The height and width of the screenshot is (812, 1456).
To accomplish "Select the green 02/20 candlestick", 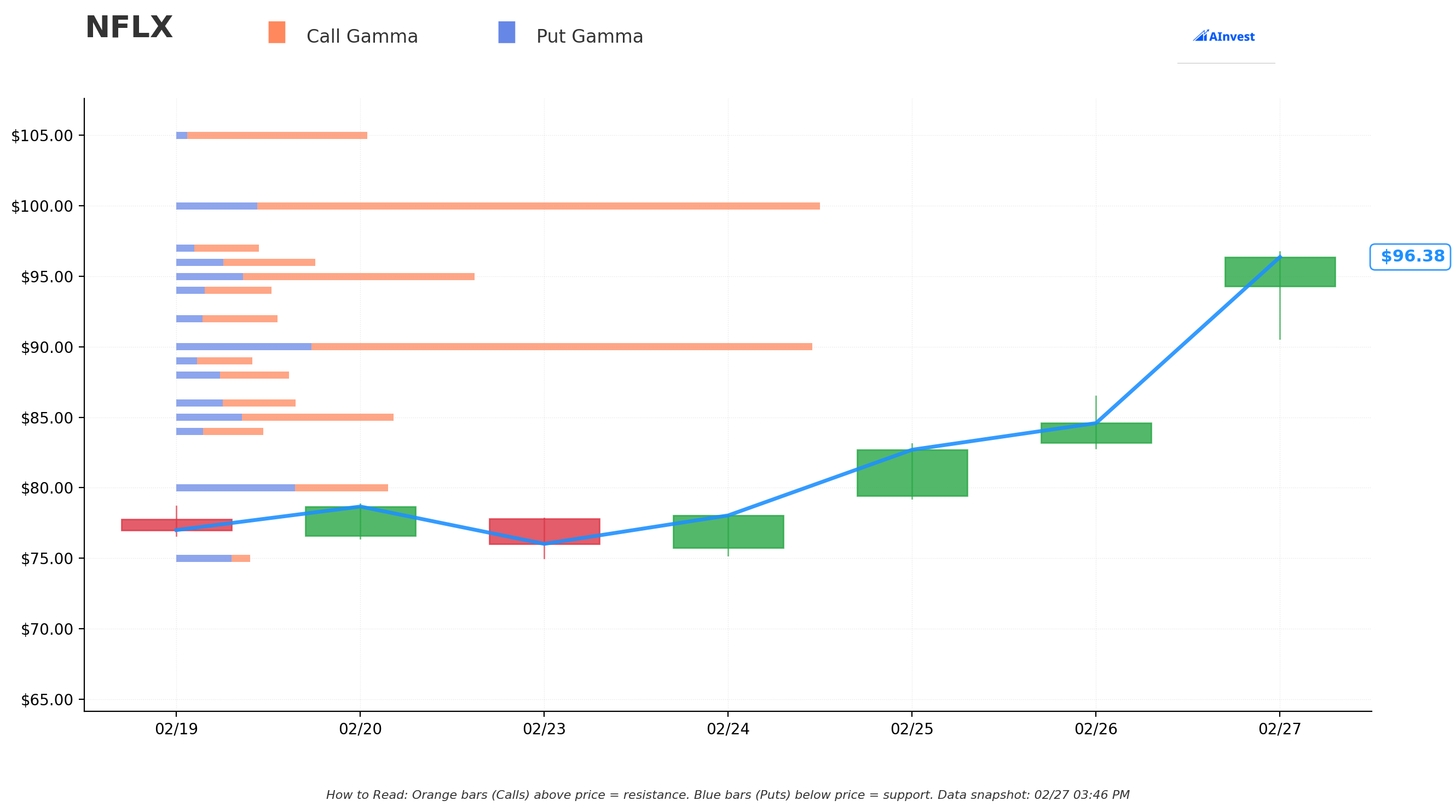I will pyautogui.click(x=360, y=521).
